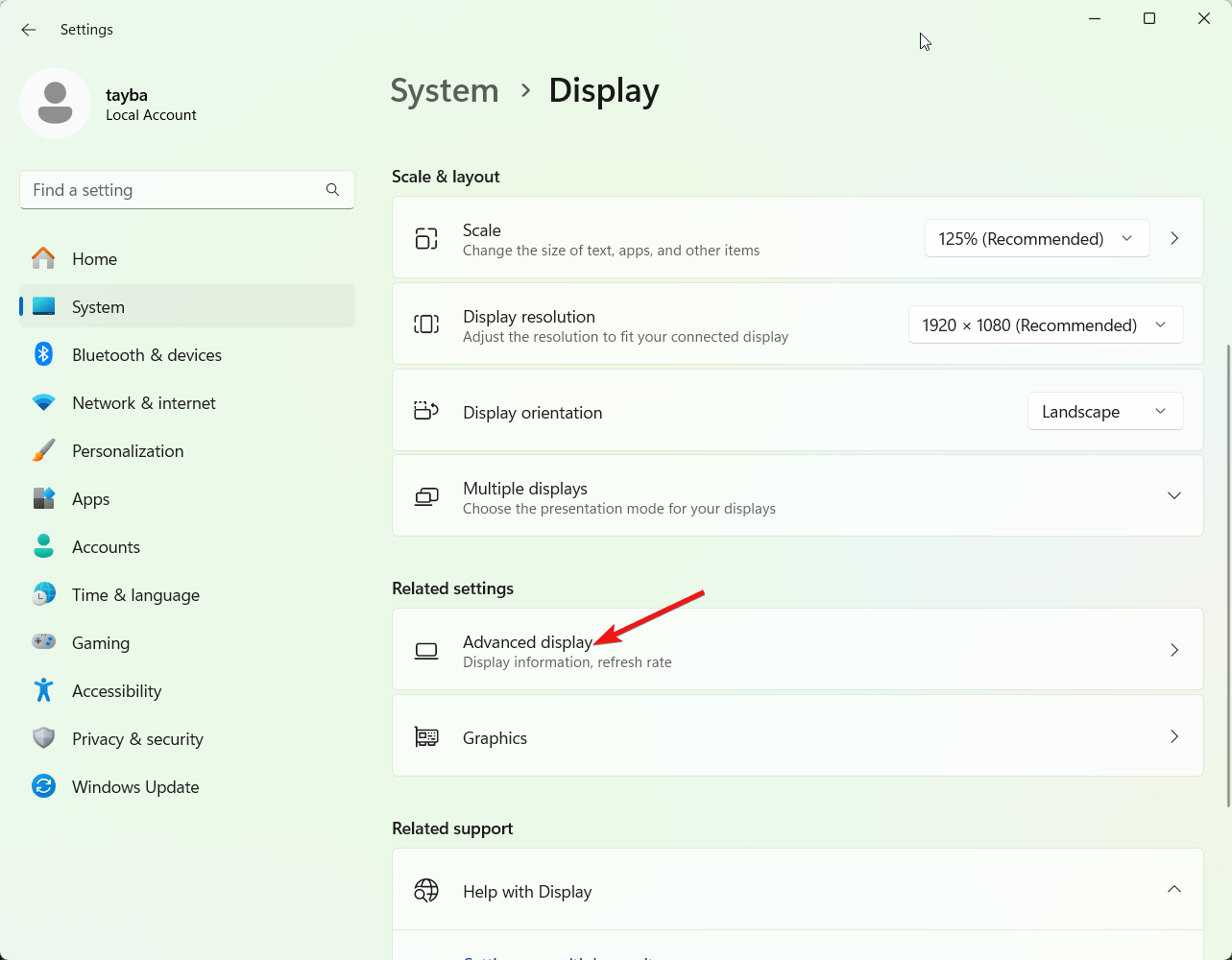
Task: Select Privacy & security in sidebar
Action: (x=187, y=738)
